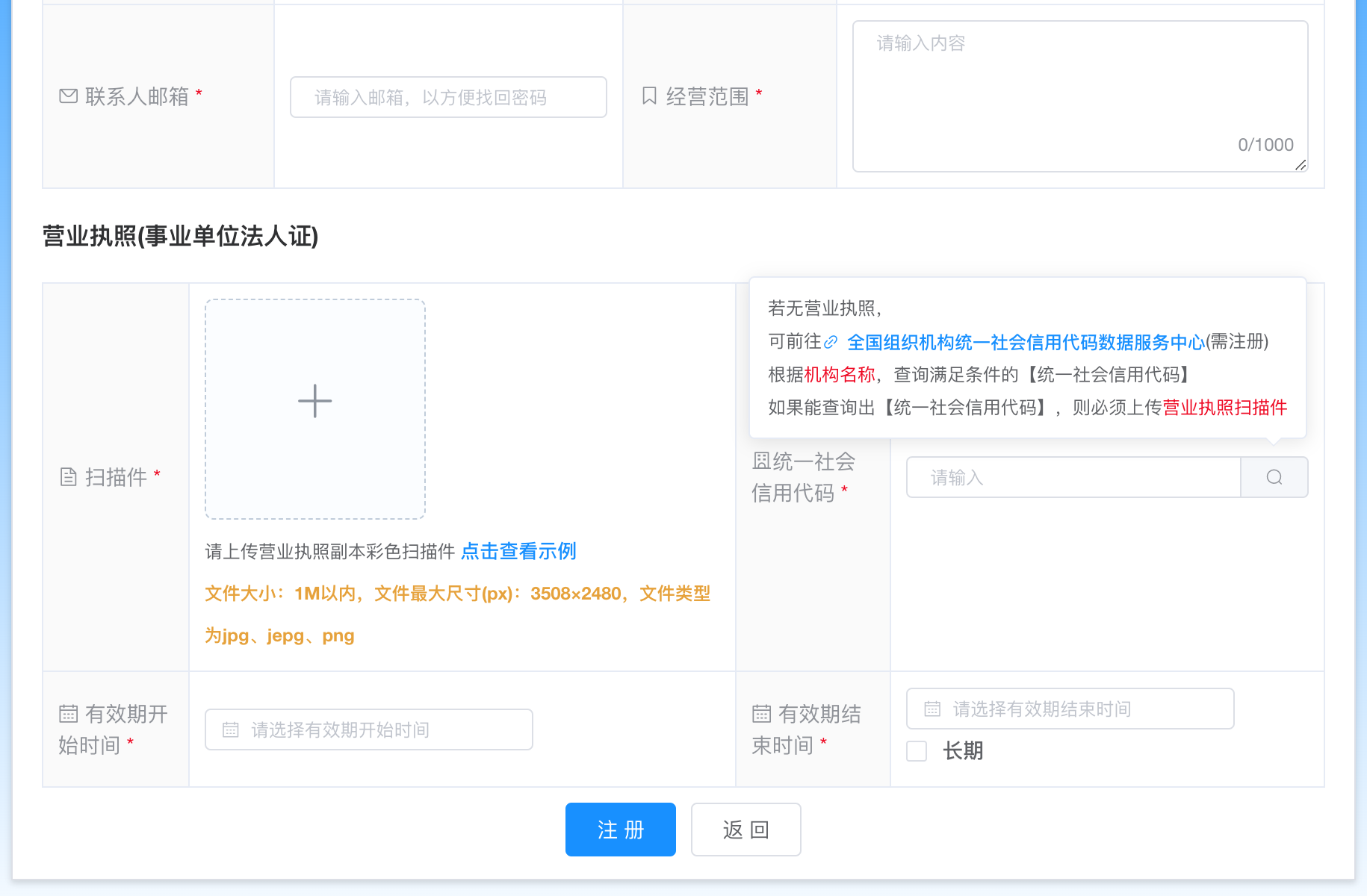
Task: Open the 有效期开始时间 date picker
Action: pos(369,729)
